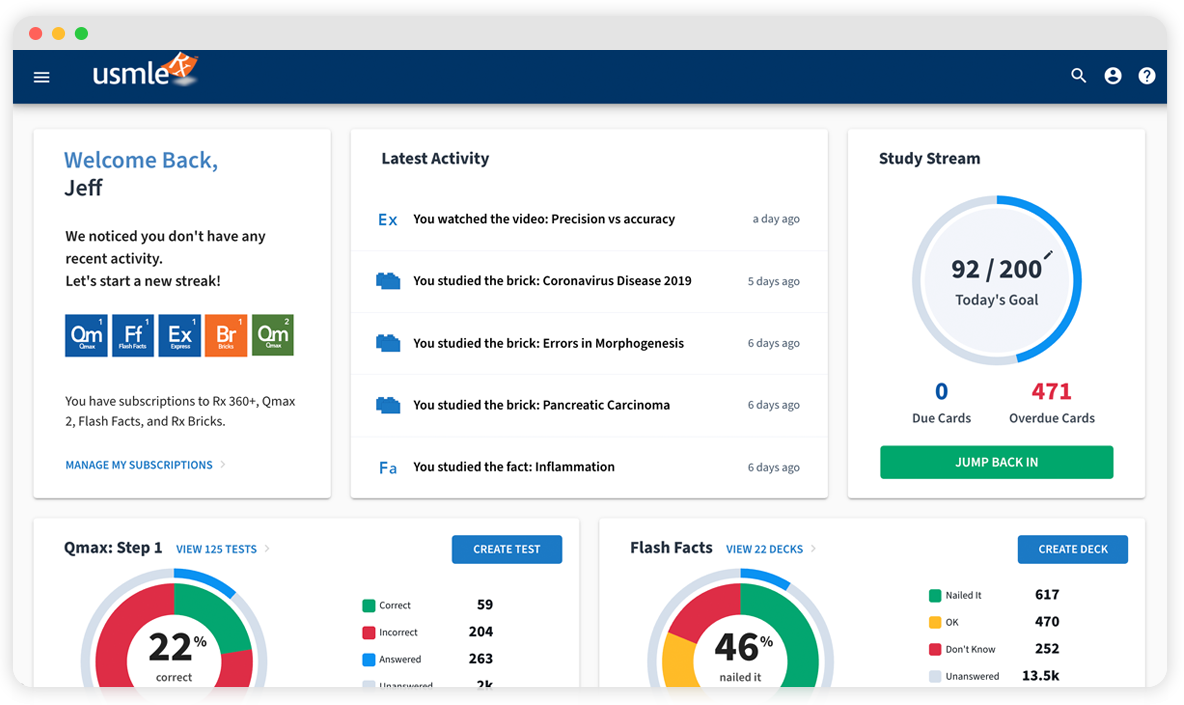This screenshot has width=1184, height=705.
Task: Open activity: studied brick Pancreatic Carcinoma
Action: (x=589, y=405)
